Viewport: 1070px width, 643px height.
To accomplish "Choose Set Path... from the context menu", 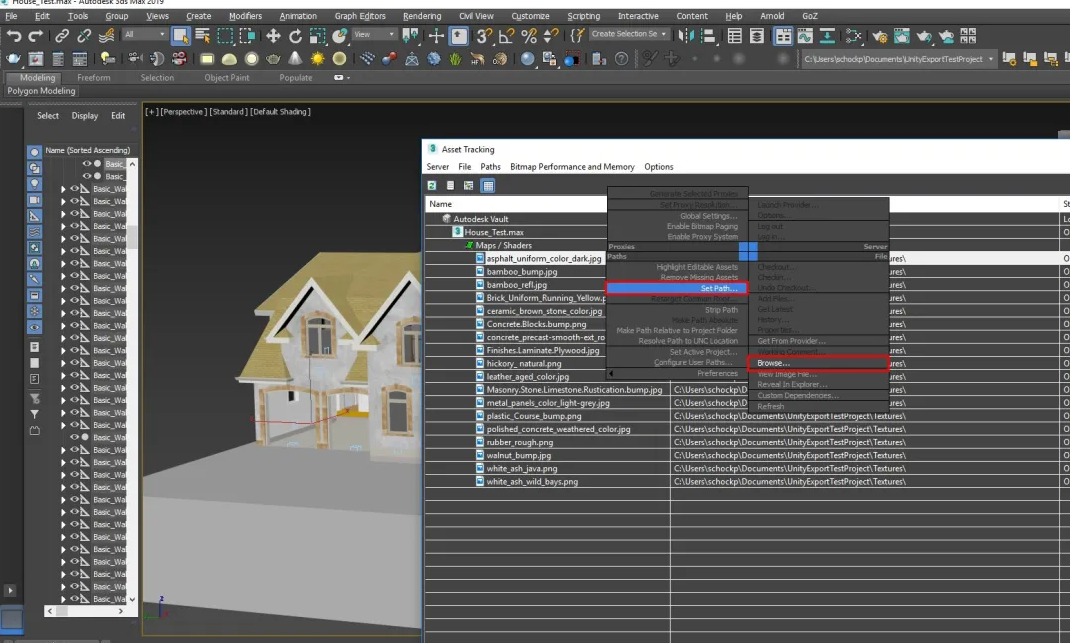I will 676,288.
